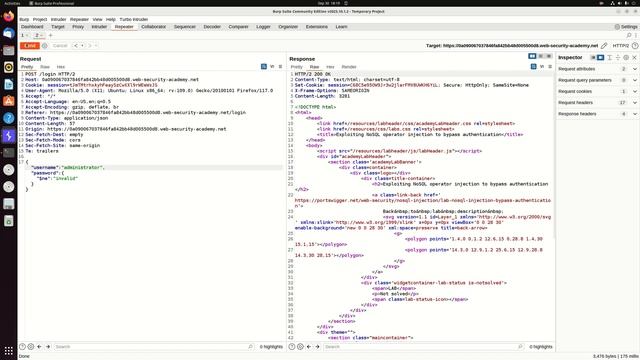Open the Proxy tab

[78, 27]
